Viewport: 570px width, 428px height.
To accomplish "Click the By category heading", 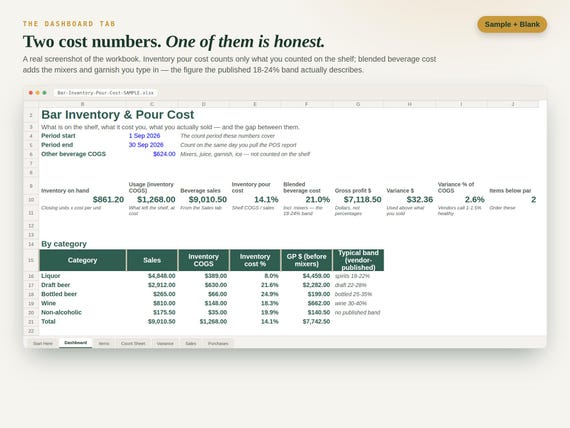I will [64, 244].
